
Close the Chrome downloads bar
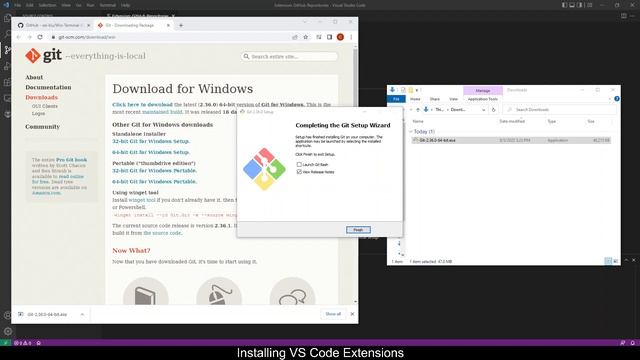pos(352,314)
